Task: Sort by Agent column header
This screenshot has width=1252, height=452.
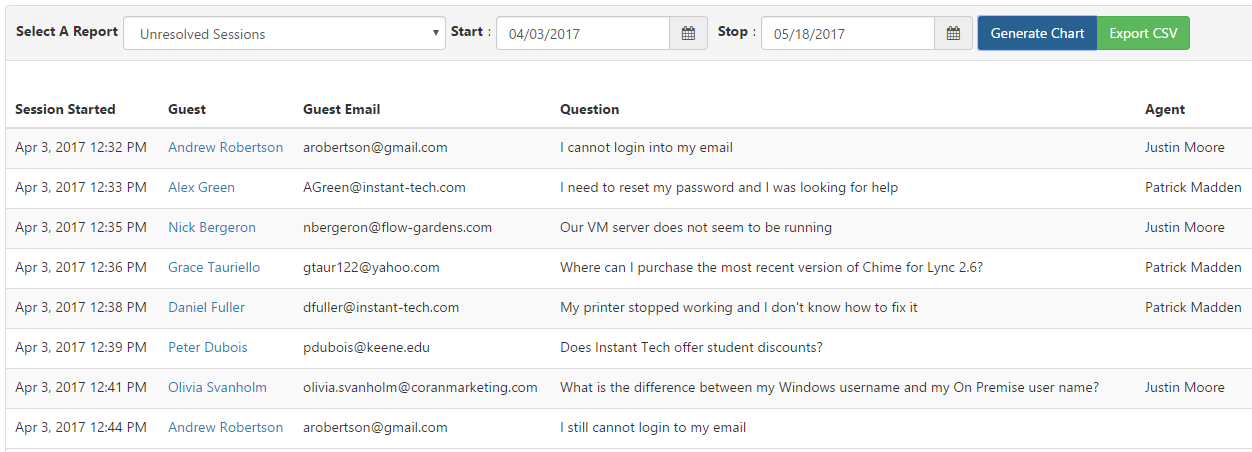Action: (1165, 109)
